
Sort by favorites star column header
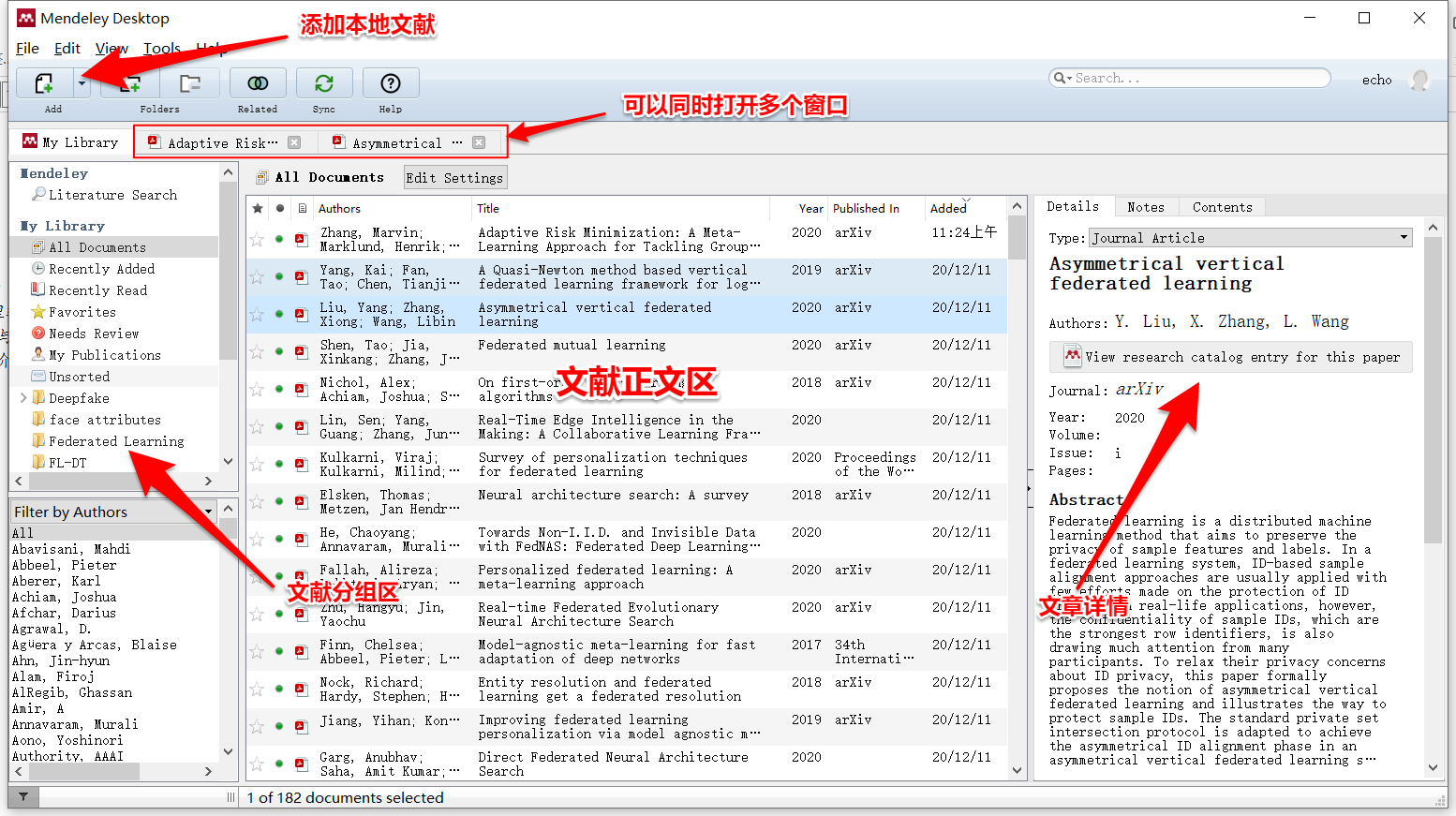click(258, 208)
